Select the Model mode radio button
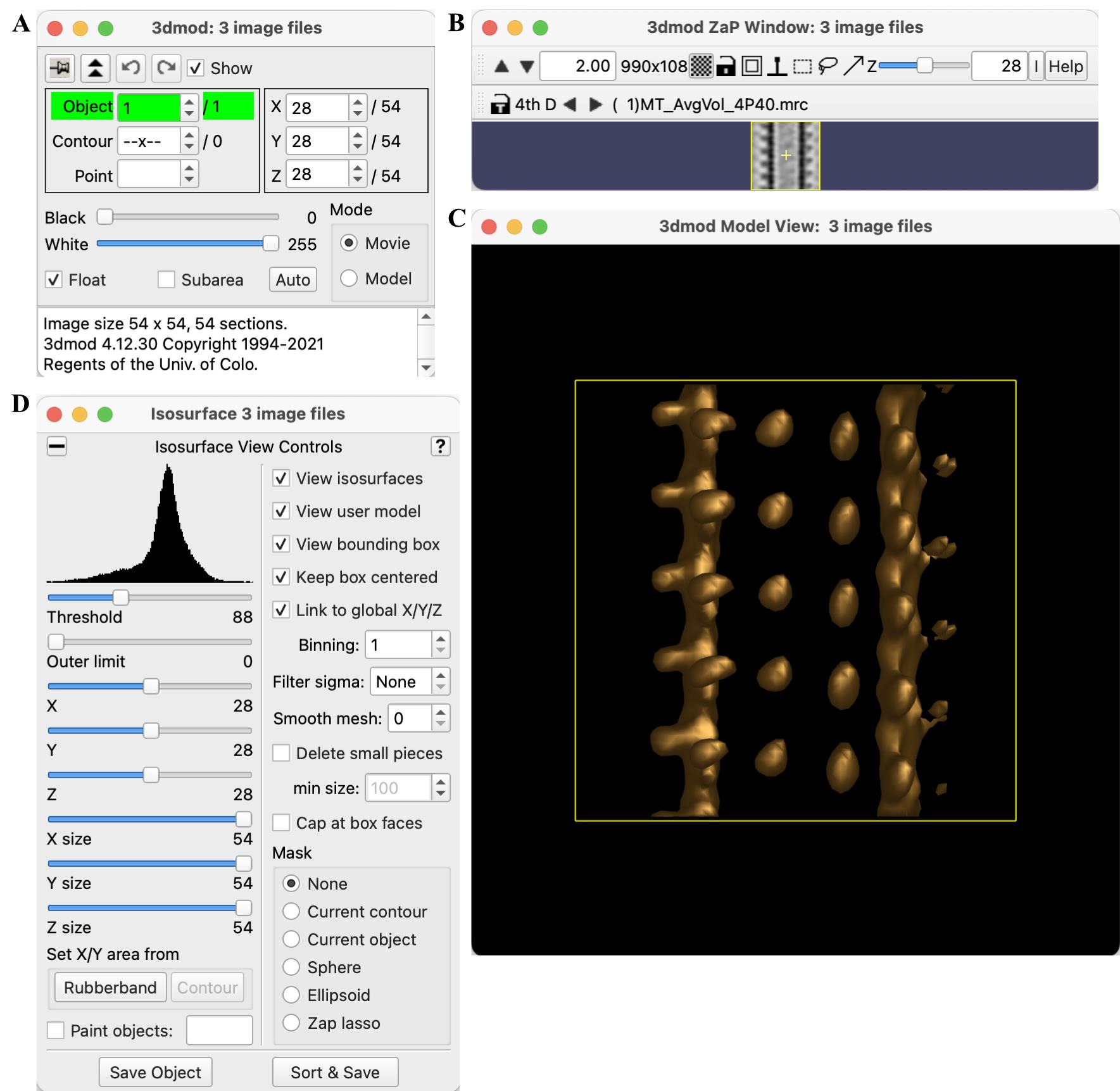 (349, 279)
